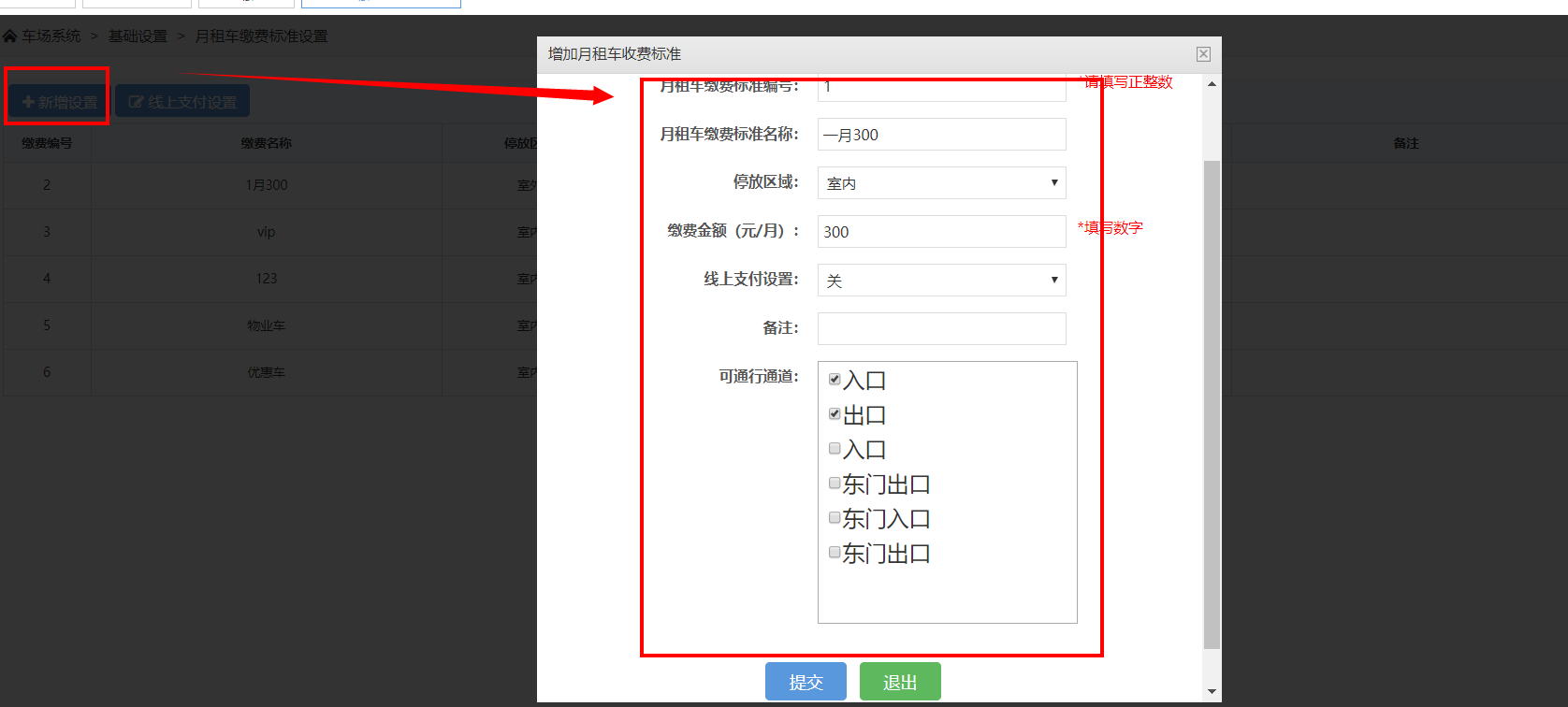Click the dialog title 增加月租车收费标准
This screenshot has height=707, width=1568.
[615, 54]
